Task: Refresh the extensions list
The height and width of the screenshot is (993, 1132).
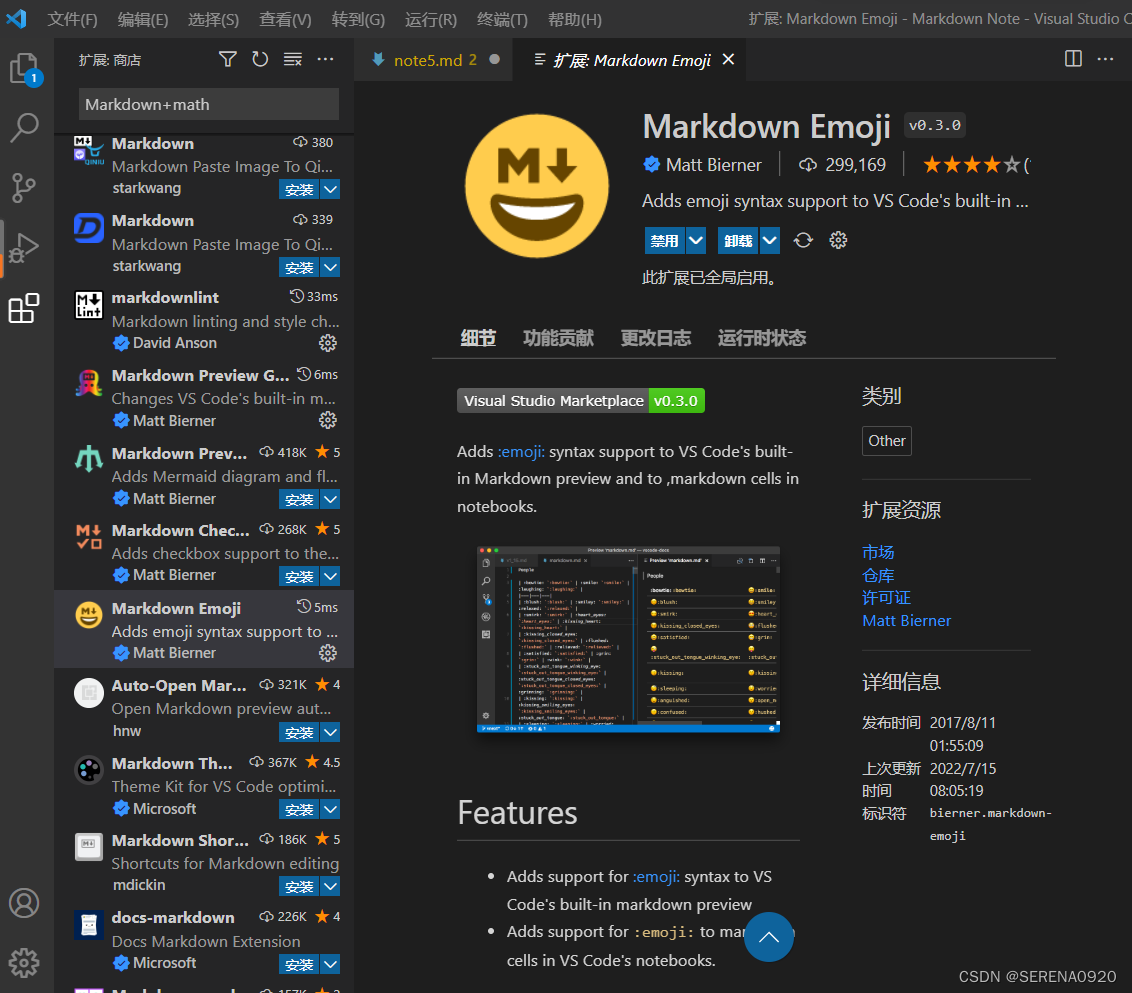Action: (260, 59)
